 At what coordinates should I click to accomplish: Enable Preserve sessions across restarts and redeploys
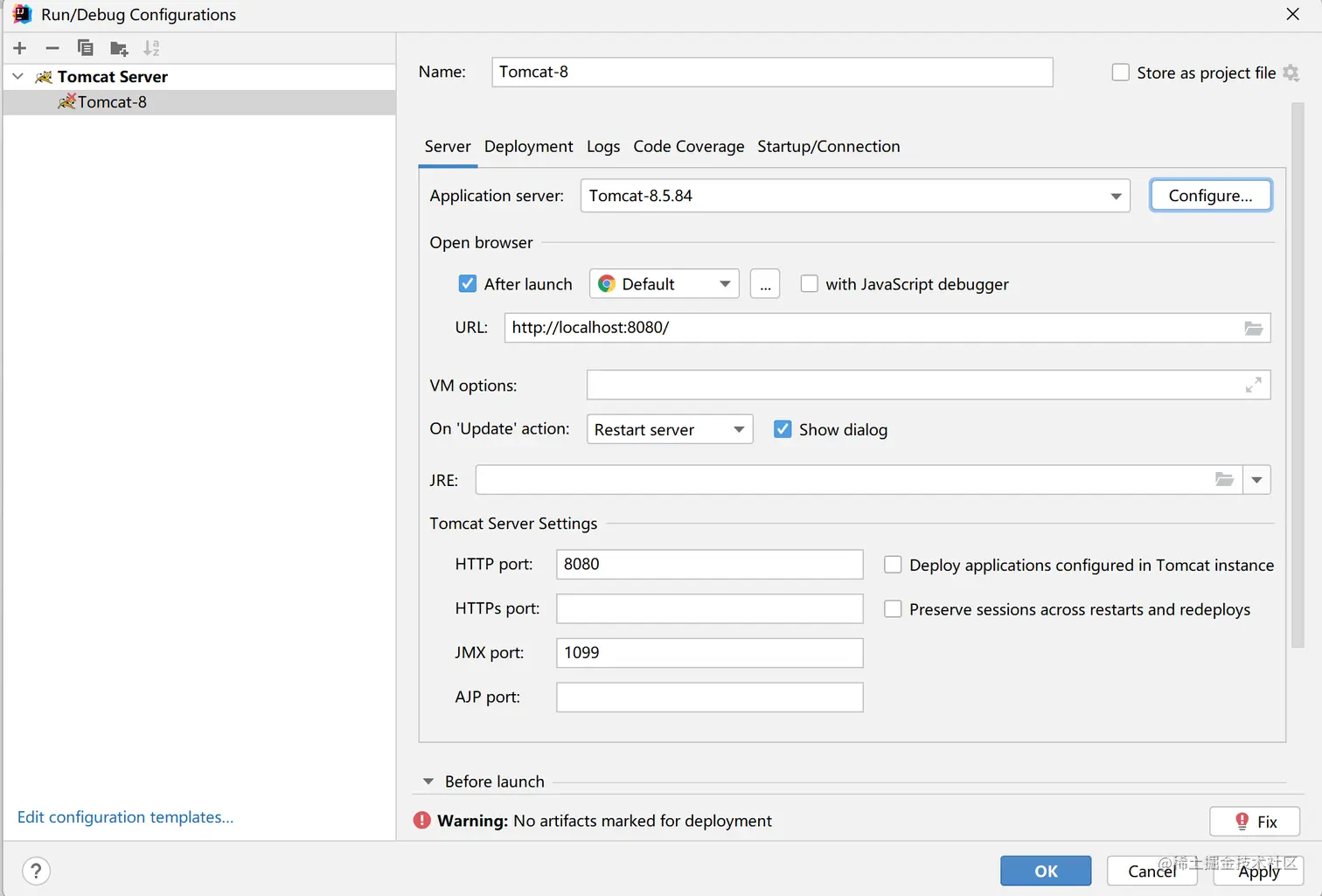coord(893,609)
